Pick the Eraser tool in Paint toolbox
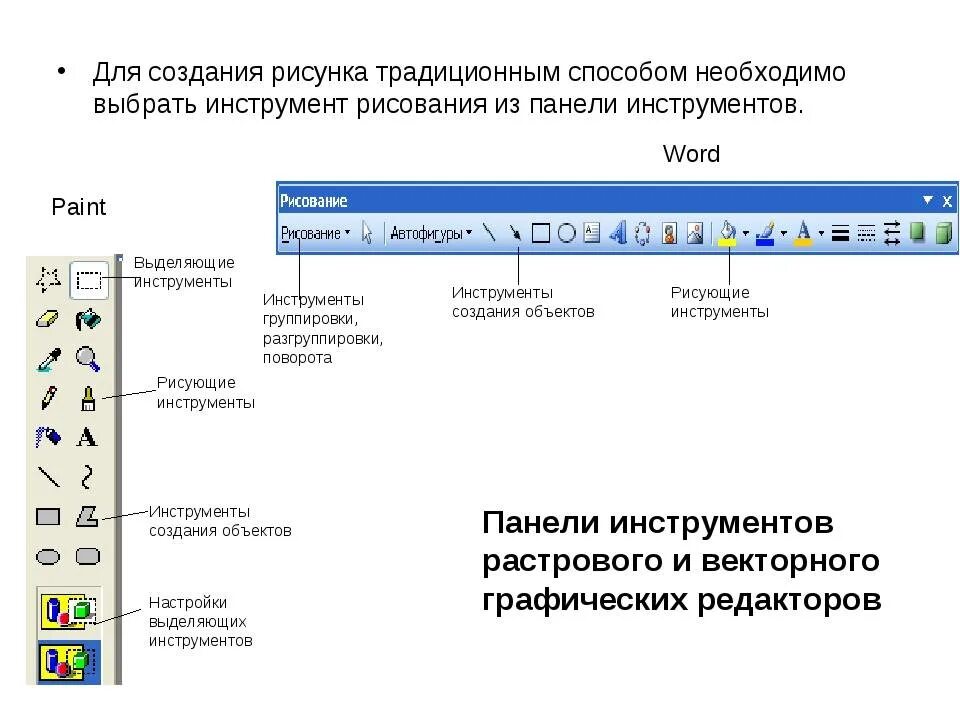 pos(48,320)
